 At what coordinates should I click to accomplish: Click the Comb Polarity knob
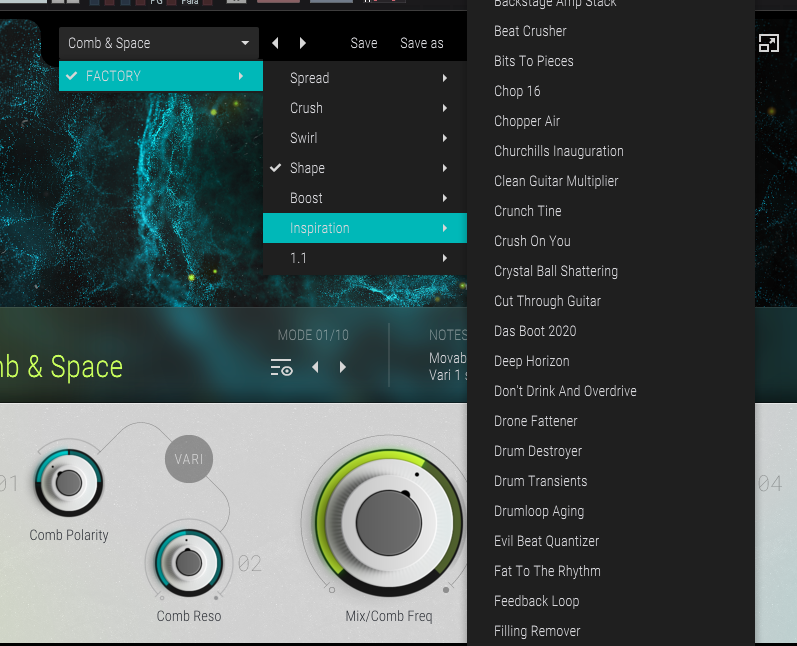tap(69, 482)
